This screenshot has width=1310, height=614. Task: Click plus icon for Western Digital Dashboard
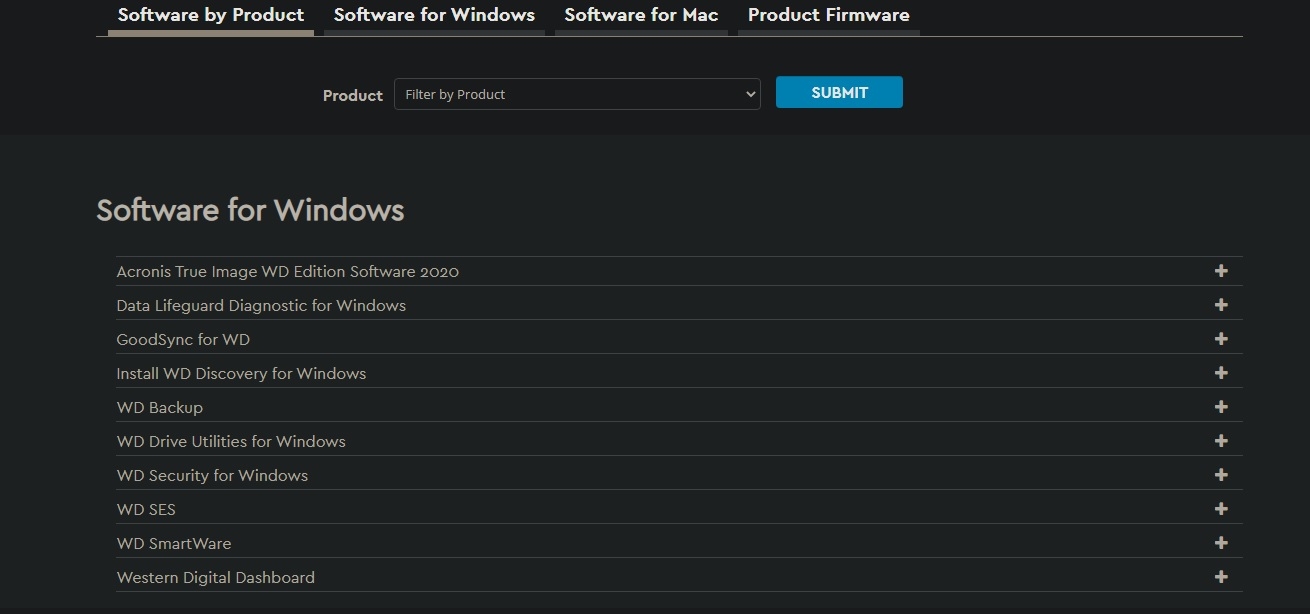1220,577
